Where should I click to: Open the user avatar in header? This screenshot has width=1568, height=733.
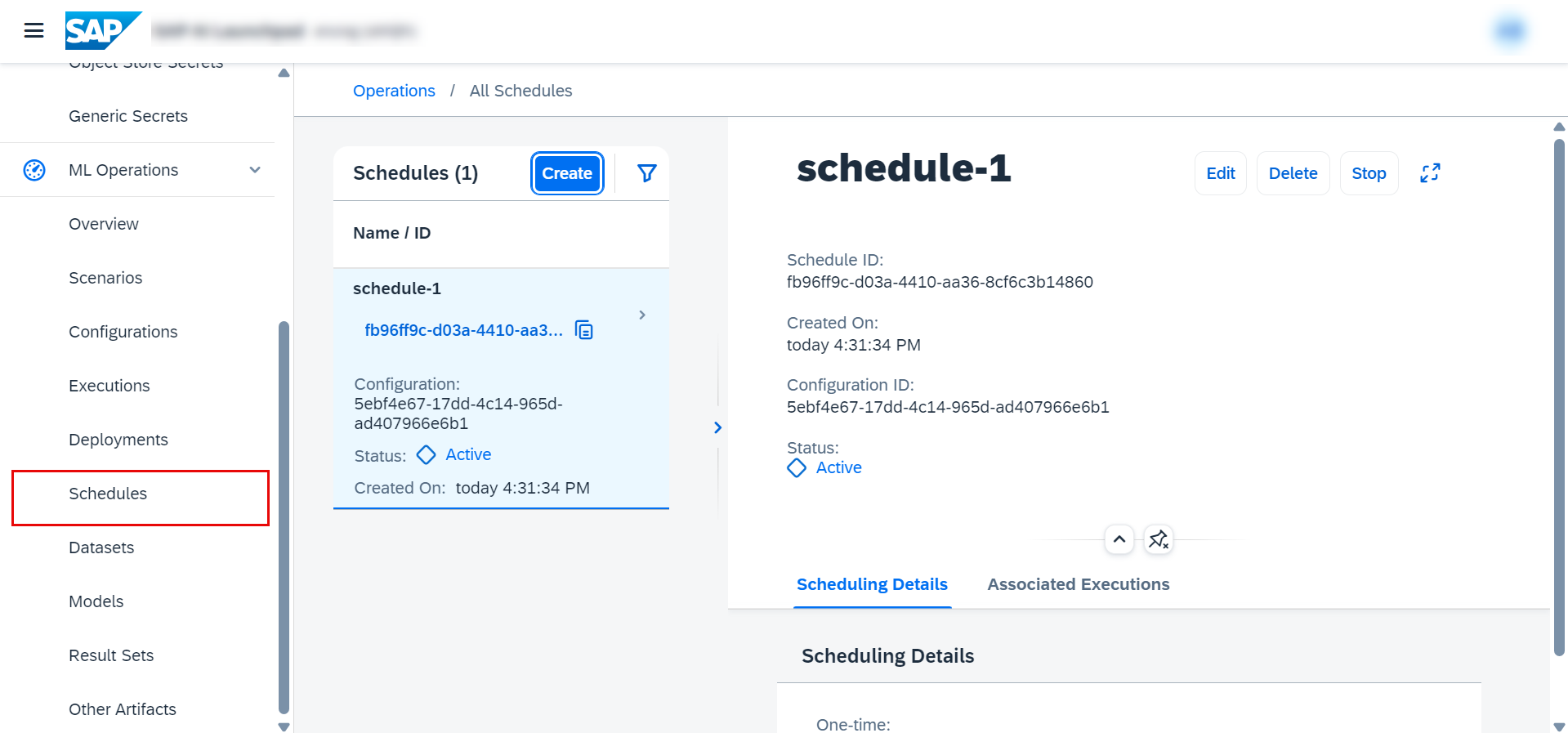pos(1510,31)
